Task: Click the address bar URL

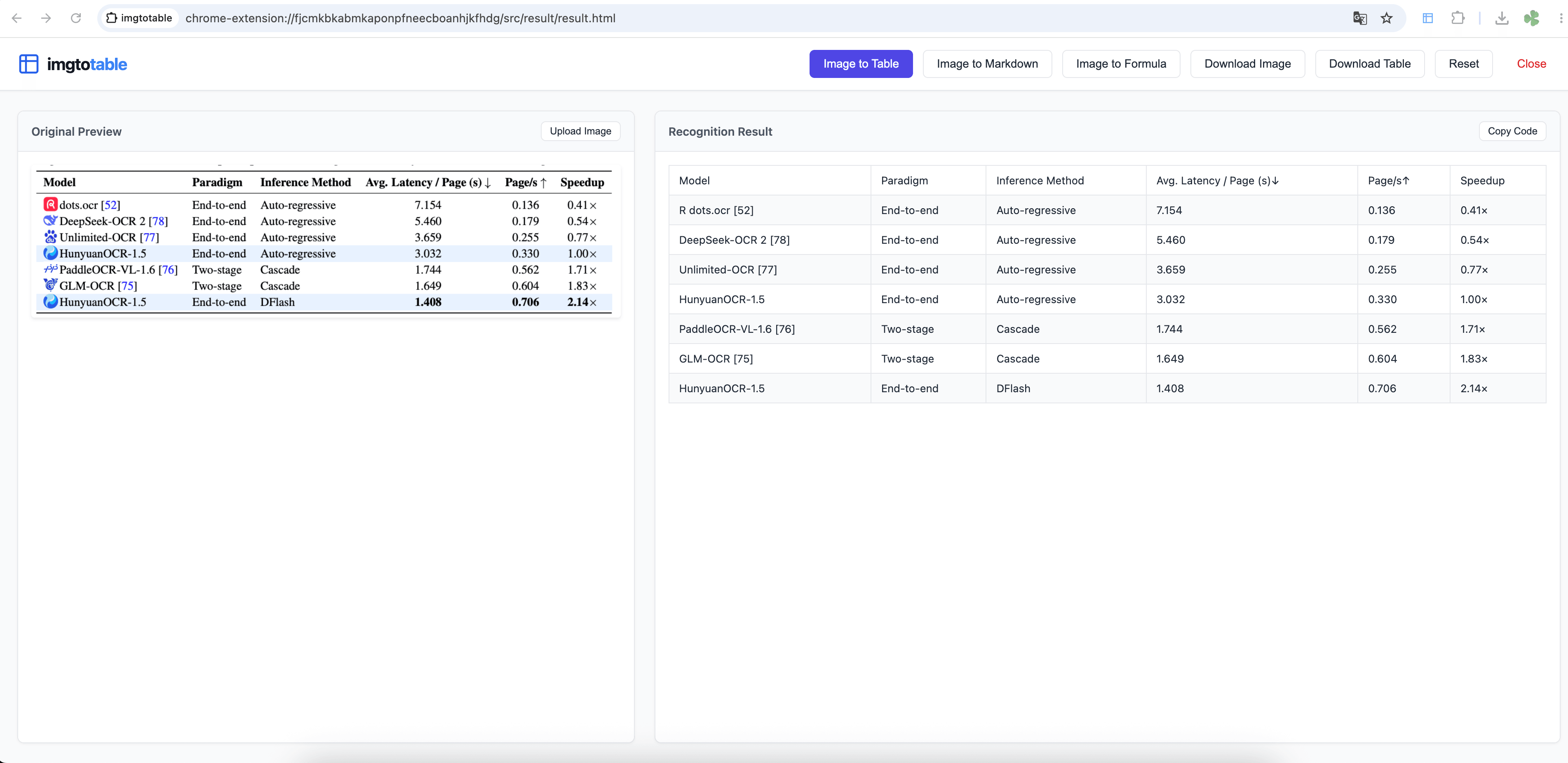Action: tap(400, 18)
